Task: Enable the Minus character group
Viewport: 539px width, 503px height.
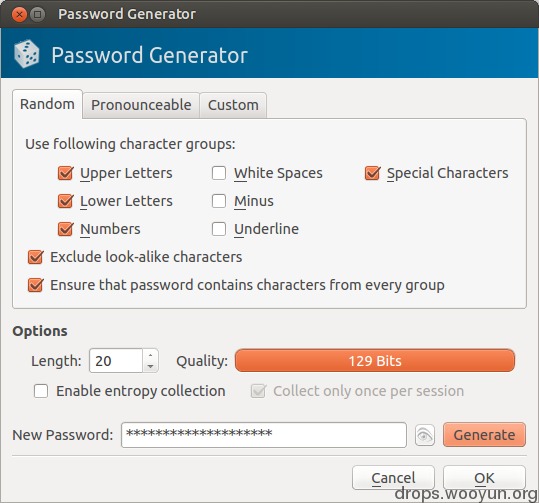Action: coord(219,201)
